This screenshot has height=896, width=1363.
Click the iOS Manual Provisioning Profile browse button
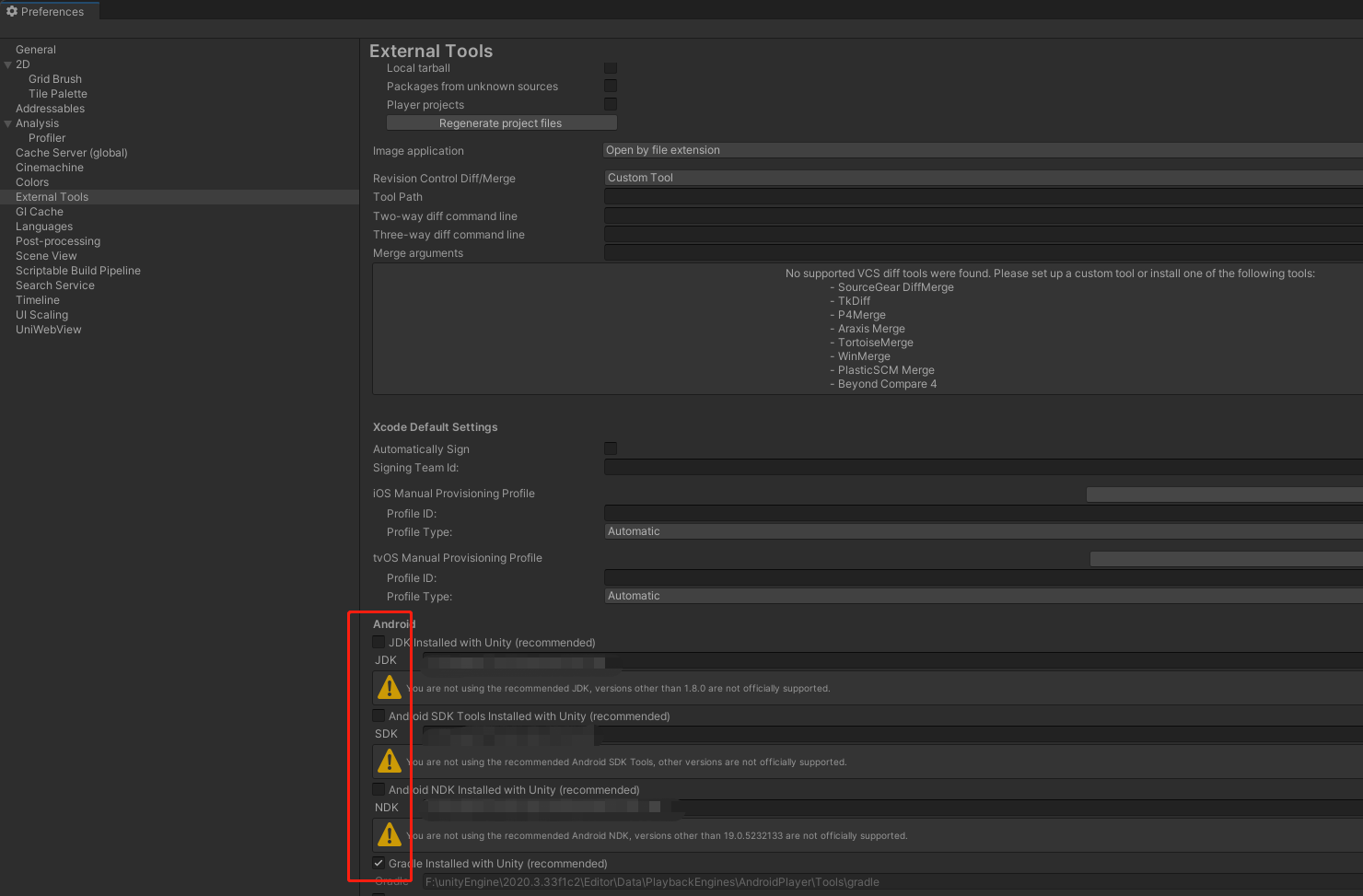coord(1224,495)
